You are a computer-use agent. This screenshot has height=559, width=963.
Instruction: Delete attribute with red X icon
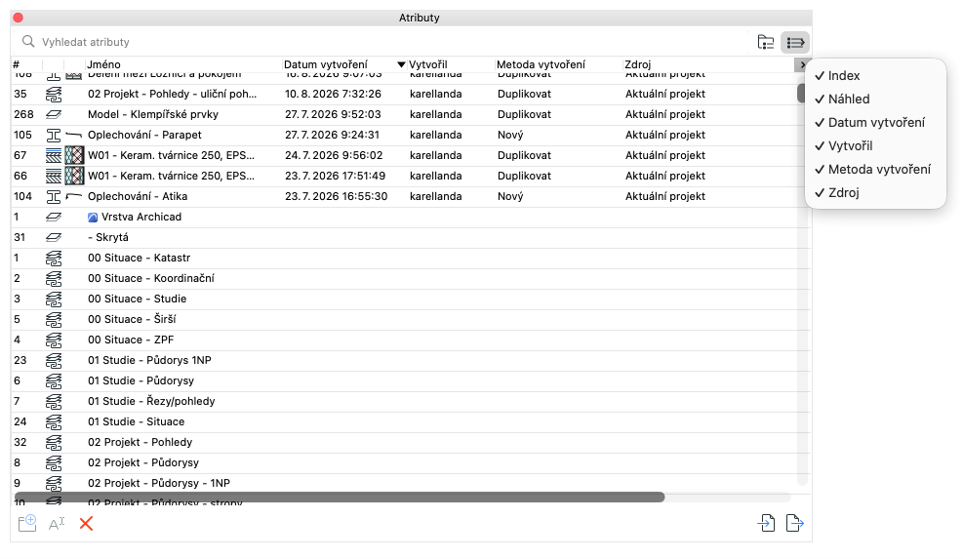[x=86, y=523]
